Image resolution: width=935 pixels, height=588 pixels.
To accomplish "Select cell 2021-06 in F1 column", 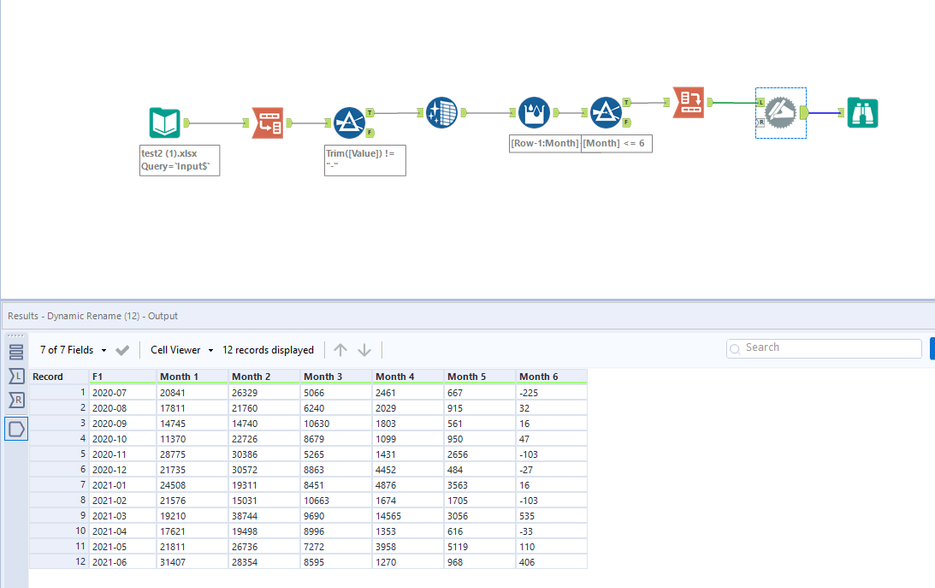I will [x=123, y=562].
